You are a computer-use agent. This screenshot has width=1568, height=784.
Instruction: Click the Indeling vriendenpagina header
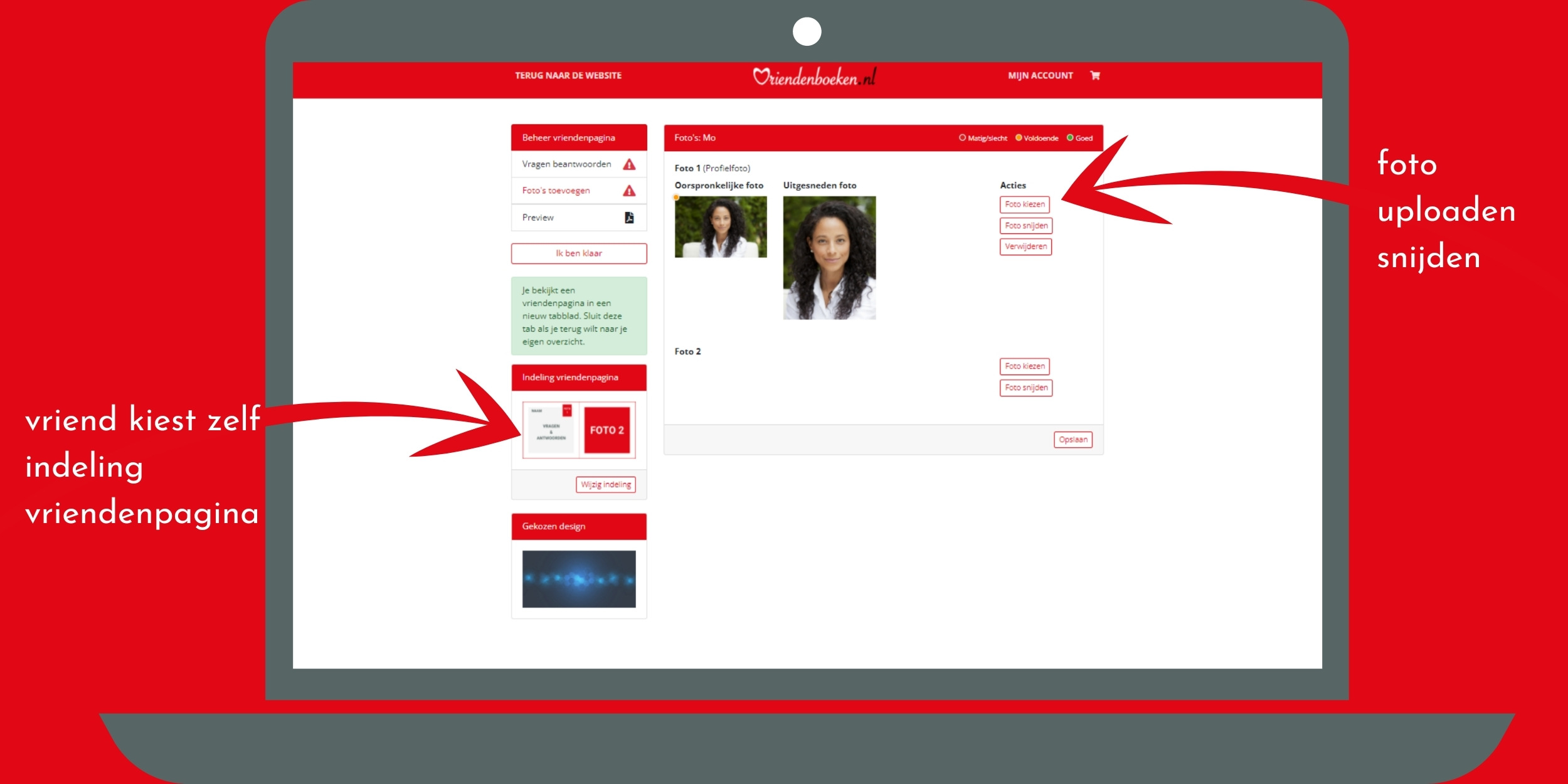[579, 378]
